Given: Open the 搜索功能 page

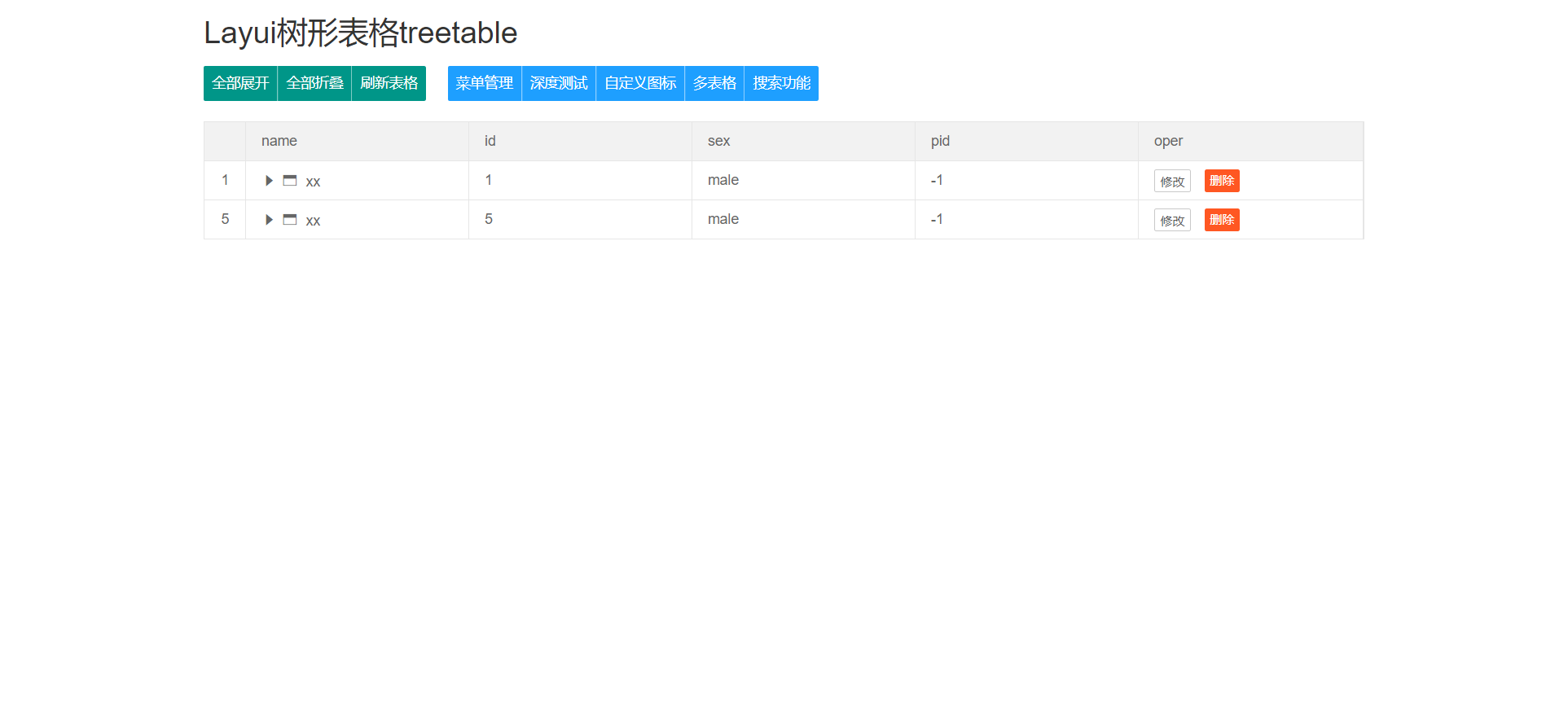Looking at the screenshot, I should (x=781, y=83).
